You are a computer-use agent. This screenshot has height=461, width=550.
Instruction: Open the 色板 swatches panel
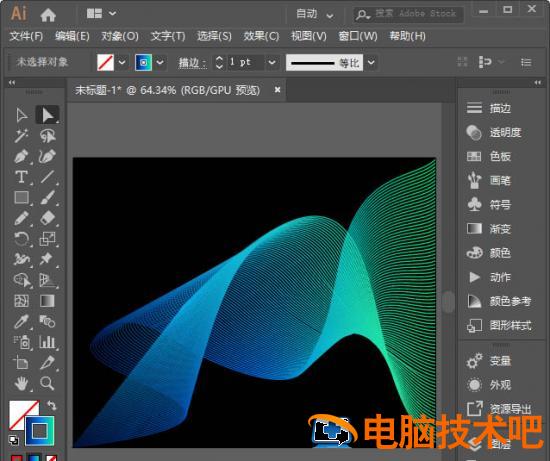tap(488, 156)
